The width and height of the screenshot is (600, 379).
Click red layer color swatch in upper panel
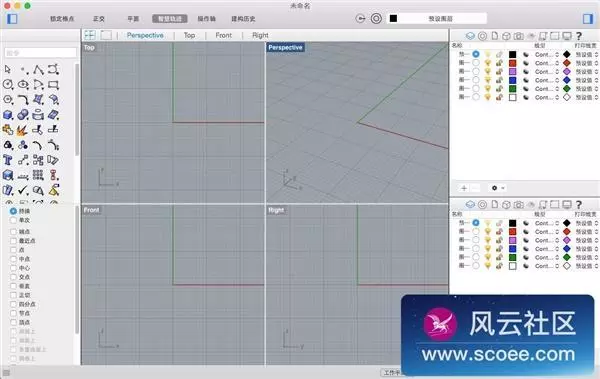click(512, 63)
